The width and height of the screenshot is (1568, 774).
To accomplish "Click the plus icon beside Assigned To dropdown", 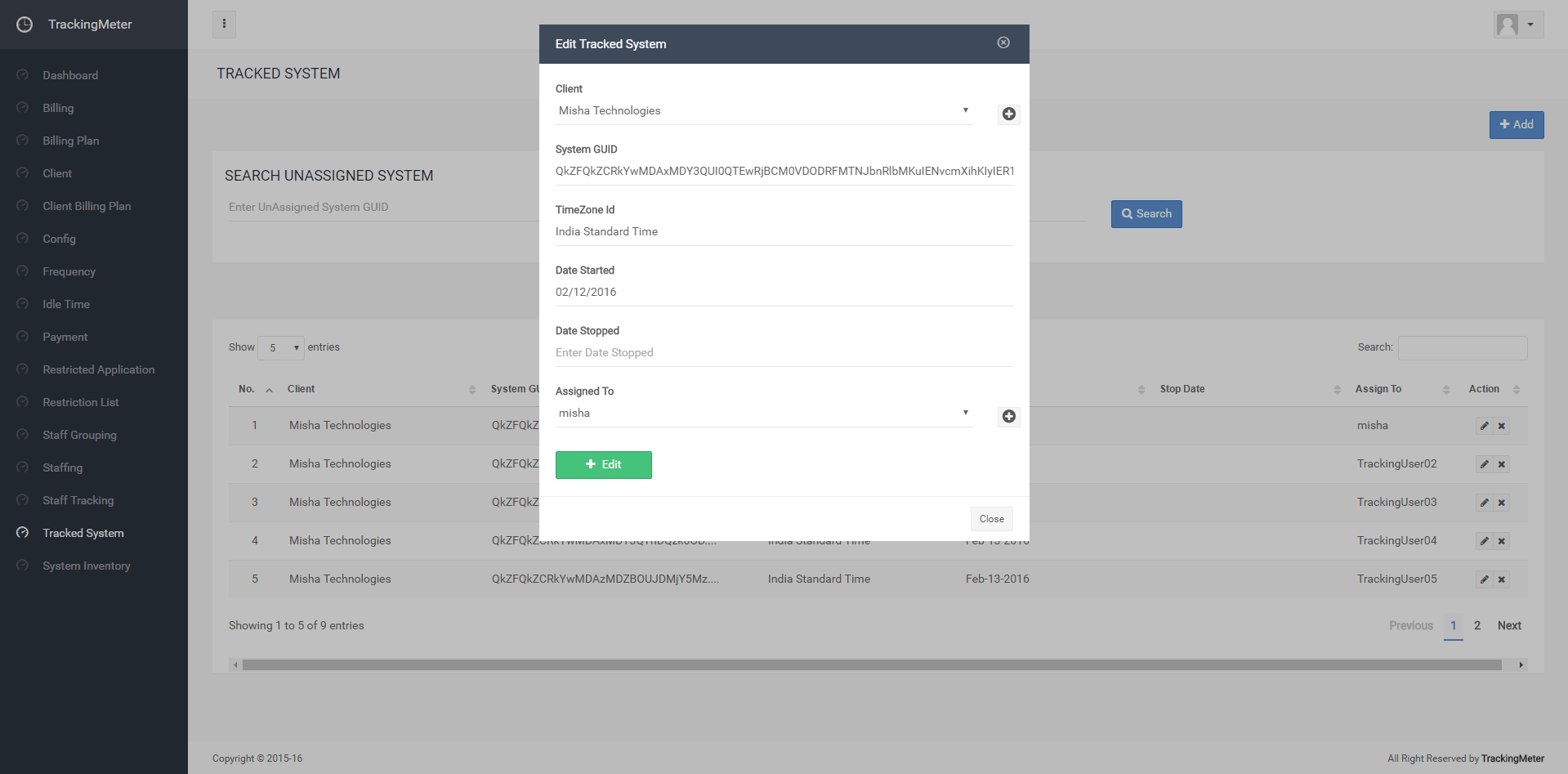I will pos(1008,417).
